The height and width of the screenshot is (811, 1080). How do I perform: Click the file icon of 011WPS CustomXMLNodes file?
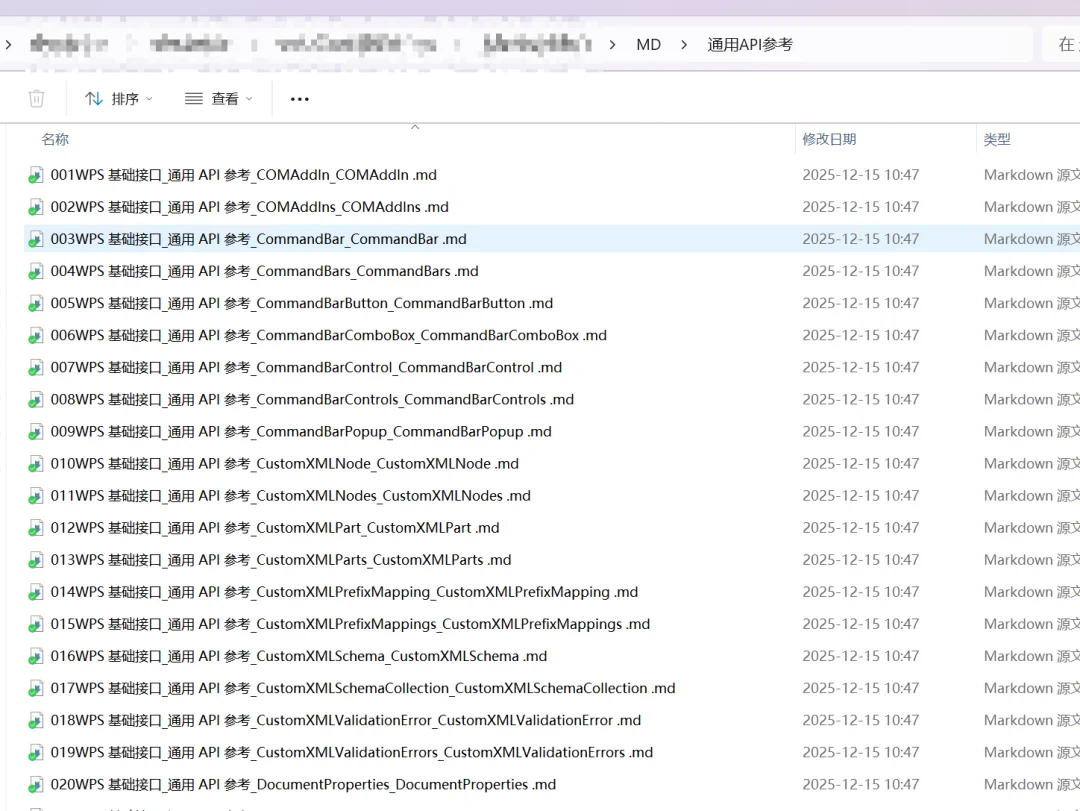[x=36, y=496]
